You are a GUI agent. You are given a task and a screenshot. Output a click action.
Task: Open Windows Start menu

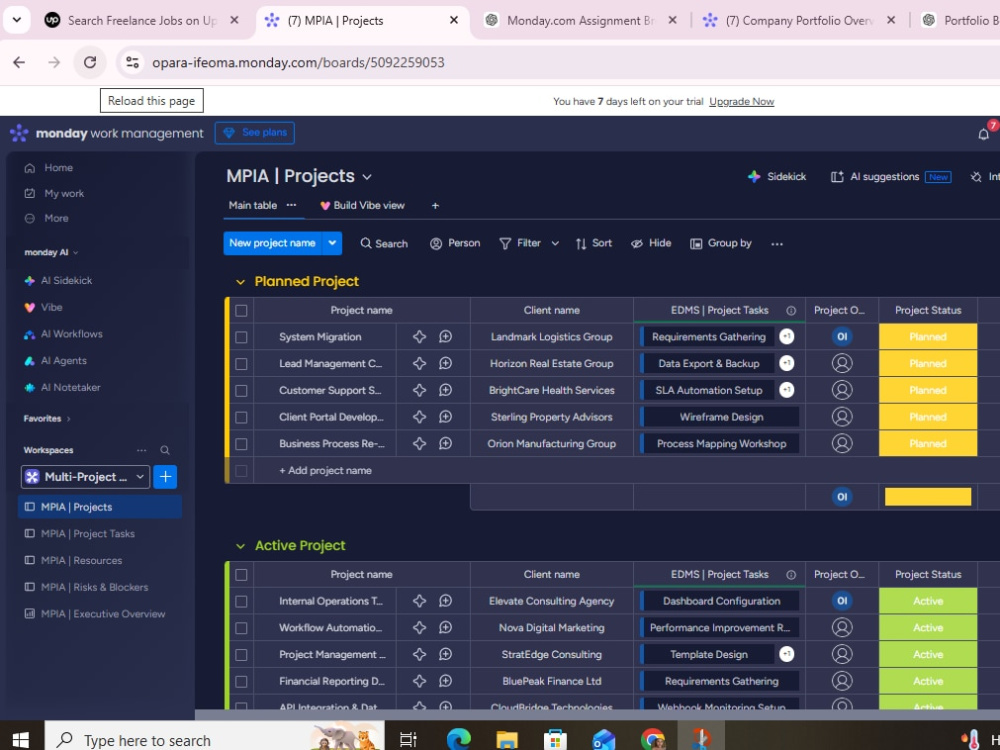pos(20,739)
